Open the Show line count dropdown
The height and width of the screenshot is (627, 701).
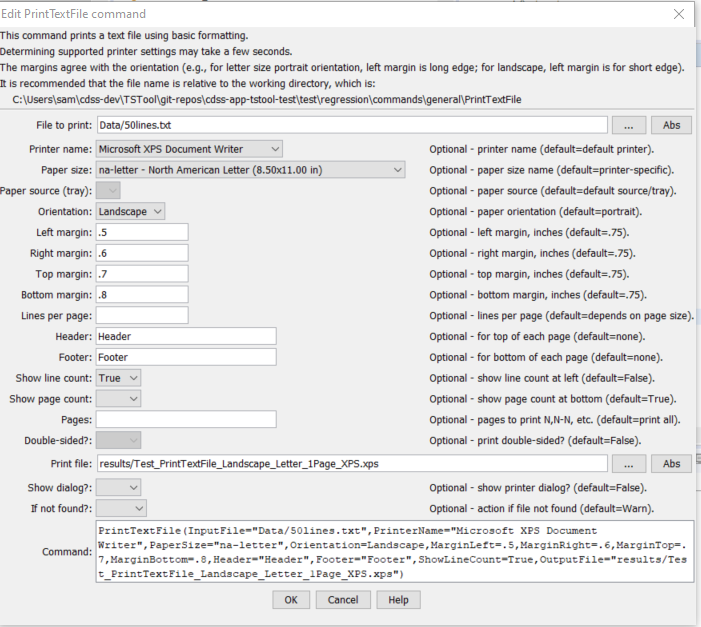click(x=118, y=378)
